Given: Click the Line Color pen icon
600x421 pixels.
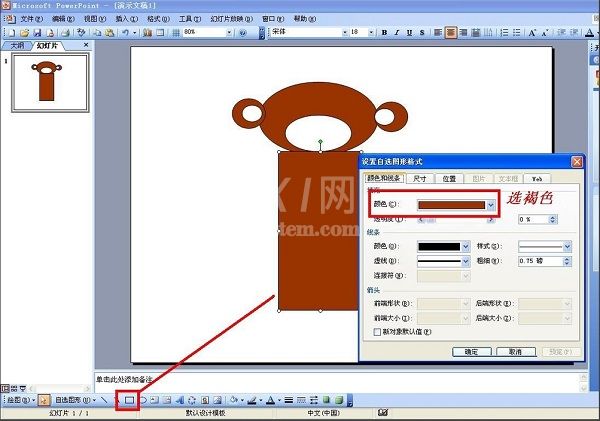Looking at the screenshot, I should 251,400.
